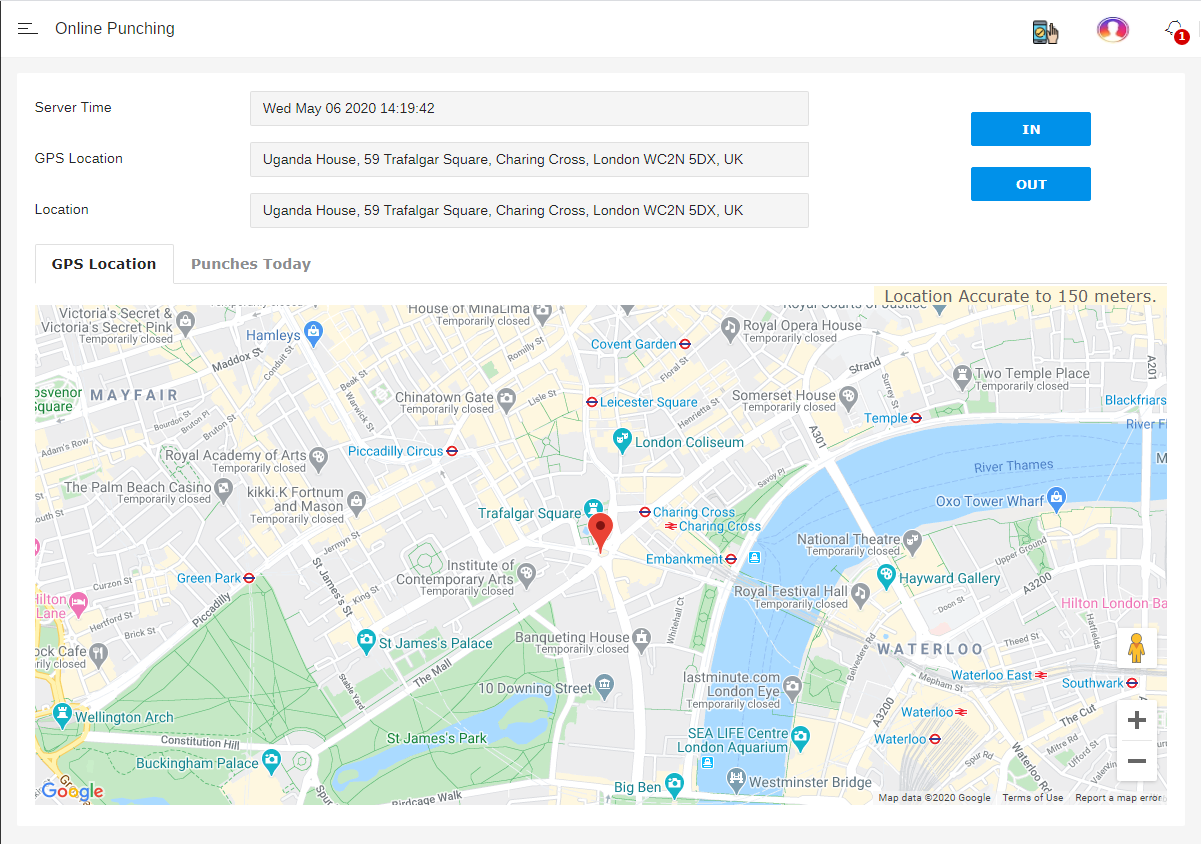The width and height of the screenshot is (1201, 844).
Task: Select the Embankment tube station icon
Action: tap(732, 559)
